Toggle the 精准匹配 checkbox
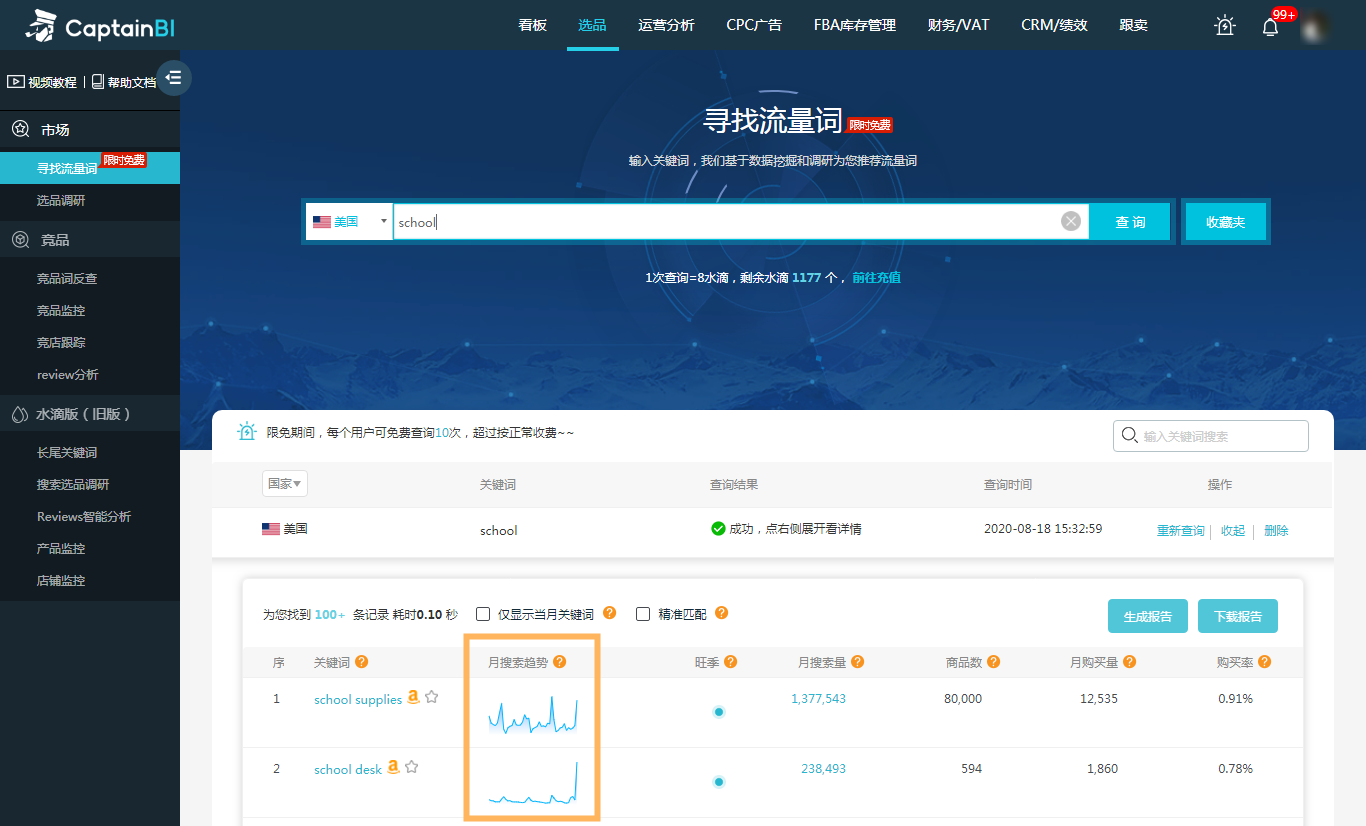This screenshot has height=826, width=1366. point(643,614)
